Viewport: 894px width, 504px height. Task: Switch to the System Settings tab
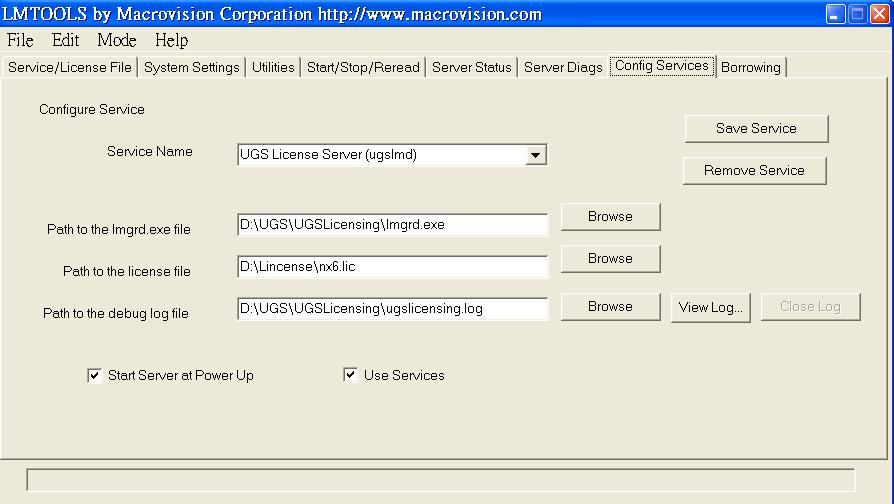pos(192,67)
